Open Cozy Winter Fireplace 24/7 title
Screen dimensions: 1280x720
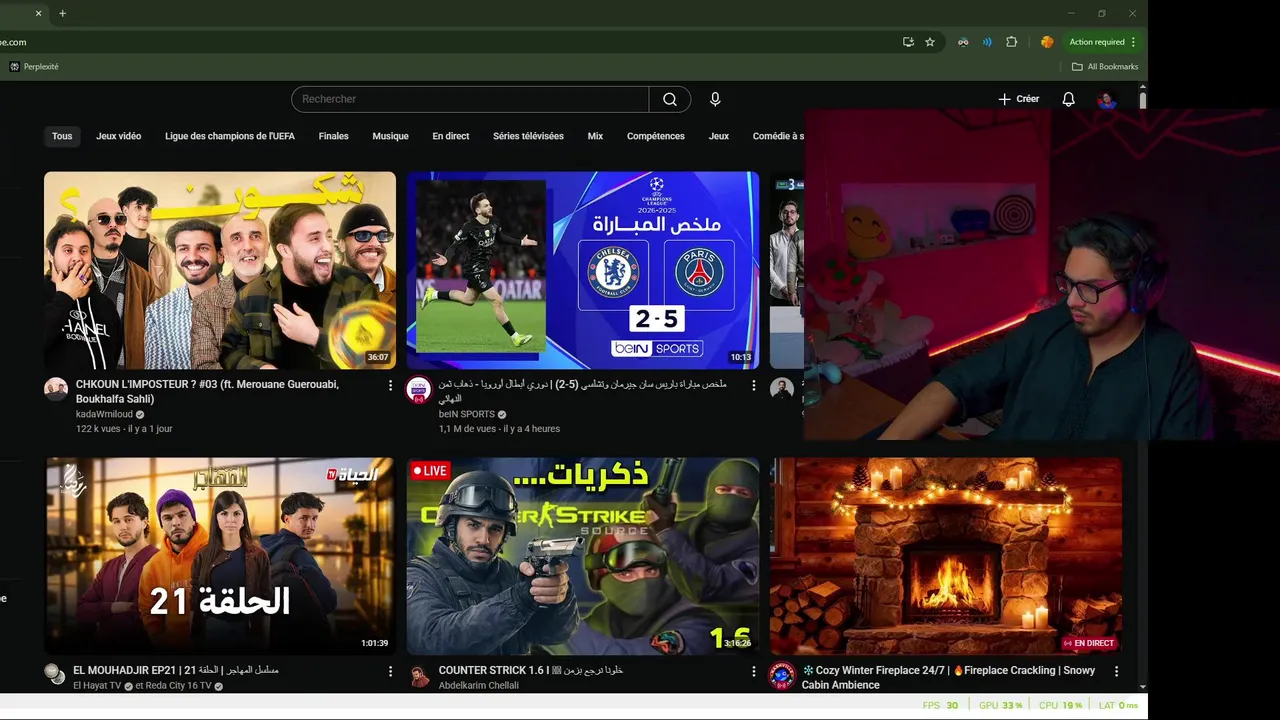point(948,677)
